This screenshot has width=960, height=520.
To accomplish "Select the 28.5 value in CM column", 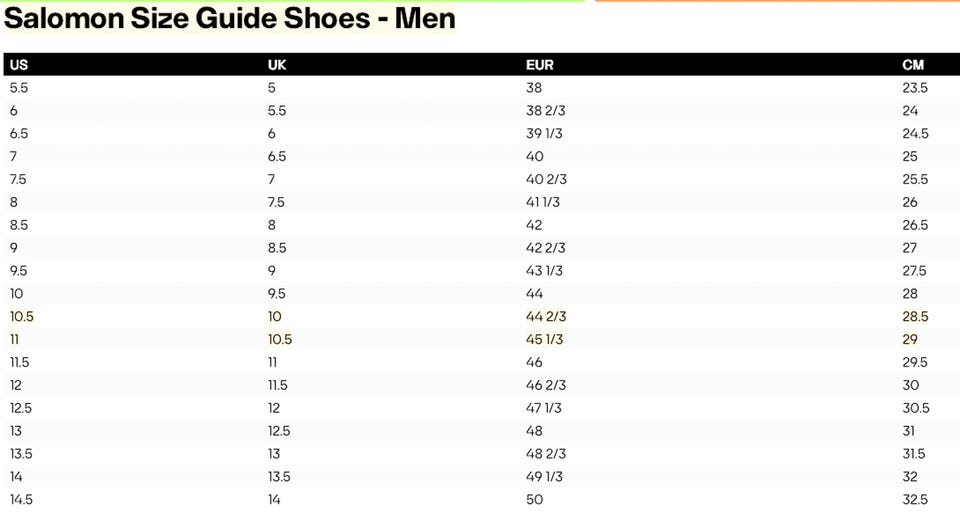I will [x=915, y=316].
